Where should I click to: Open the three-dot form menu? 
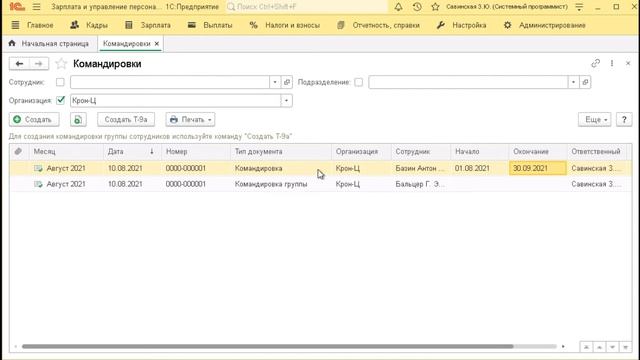click(x=612, y=63)
